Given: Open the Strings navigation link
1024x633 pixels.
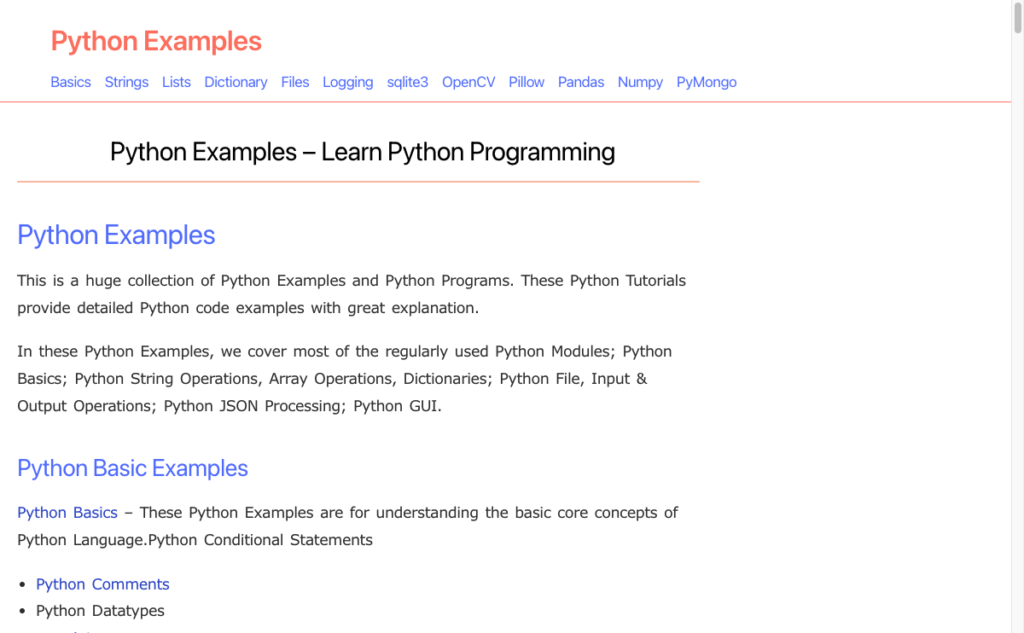Looking at the screenshot, I should coord(127,82).
